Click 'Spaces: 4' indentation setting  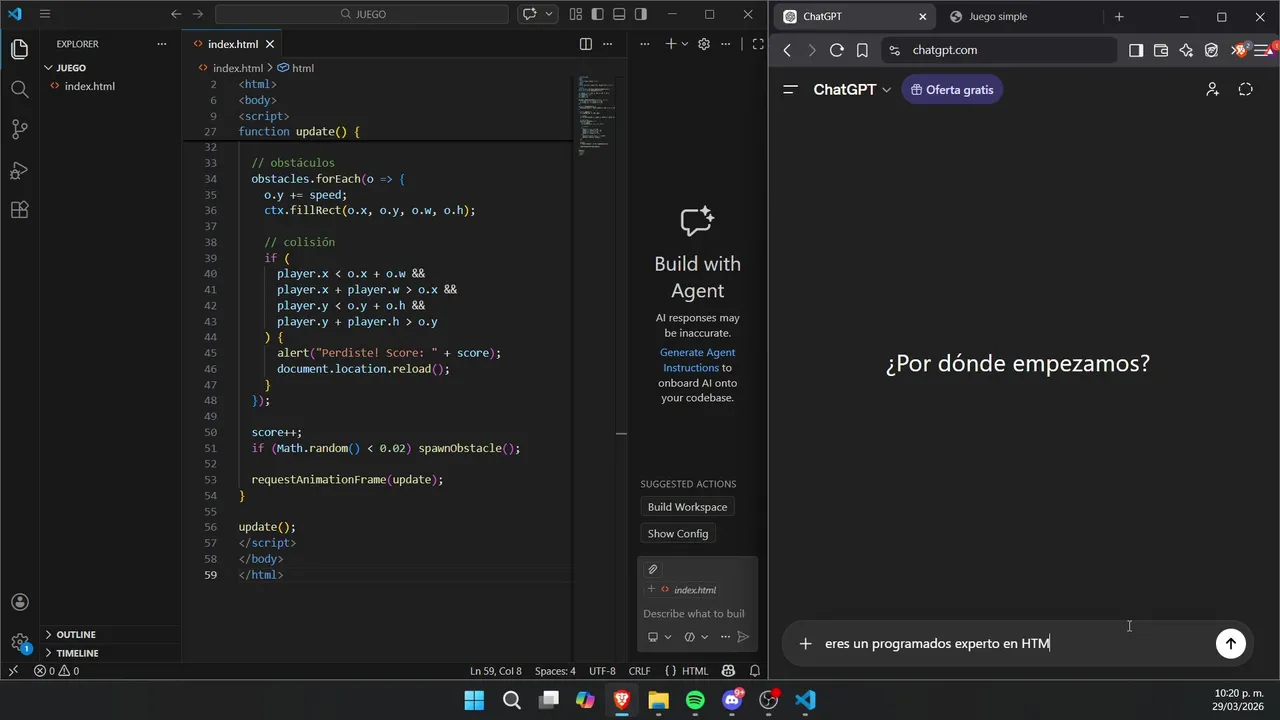coord(555,671)
